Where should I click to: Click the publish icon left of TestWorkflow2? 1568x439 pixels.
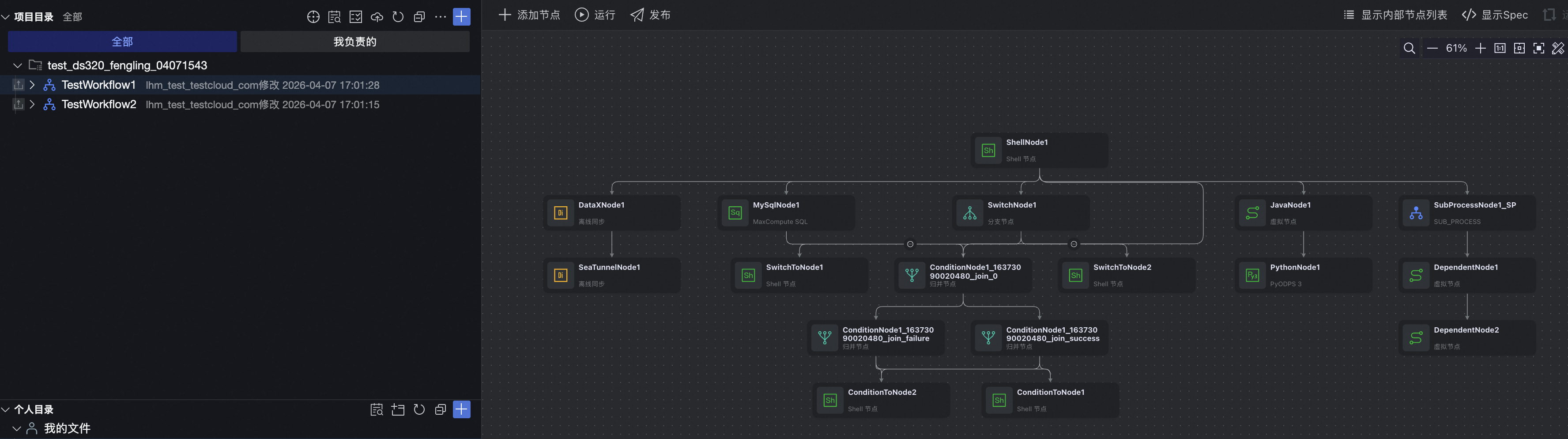[x=18, y=104]
